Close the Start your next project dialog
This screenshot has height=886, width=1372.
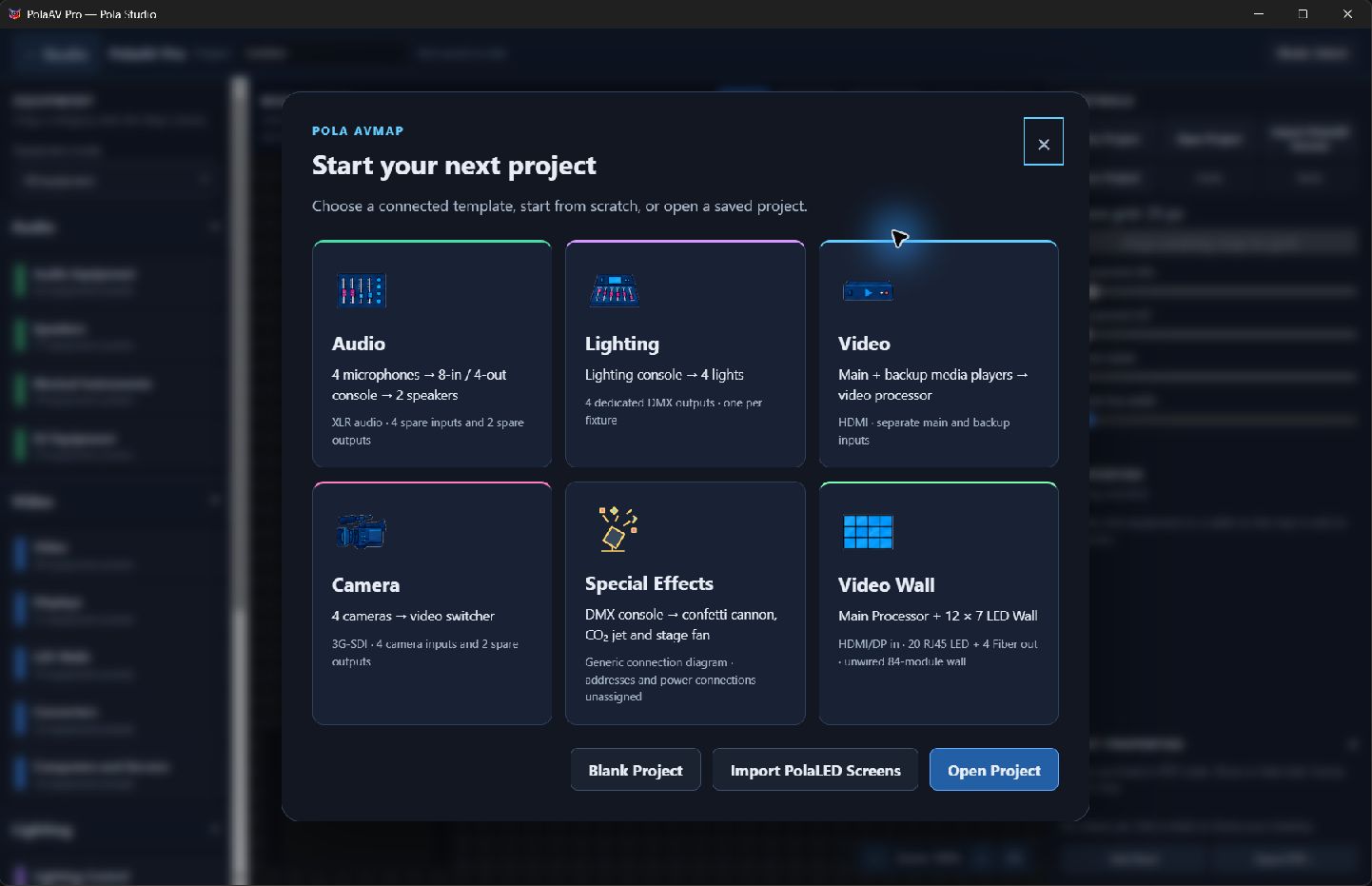tap(1044, 142)
